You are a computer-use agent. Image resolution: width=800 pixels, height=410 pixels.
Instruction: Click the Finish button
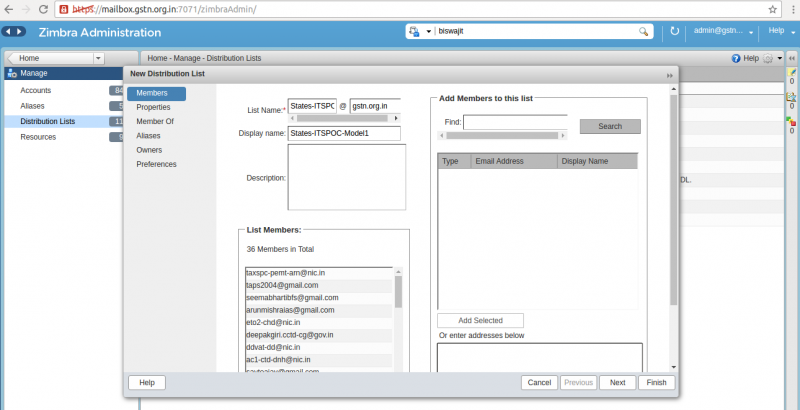(656, 382)
